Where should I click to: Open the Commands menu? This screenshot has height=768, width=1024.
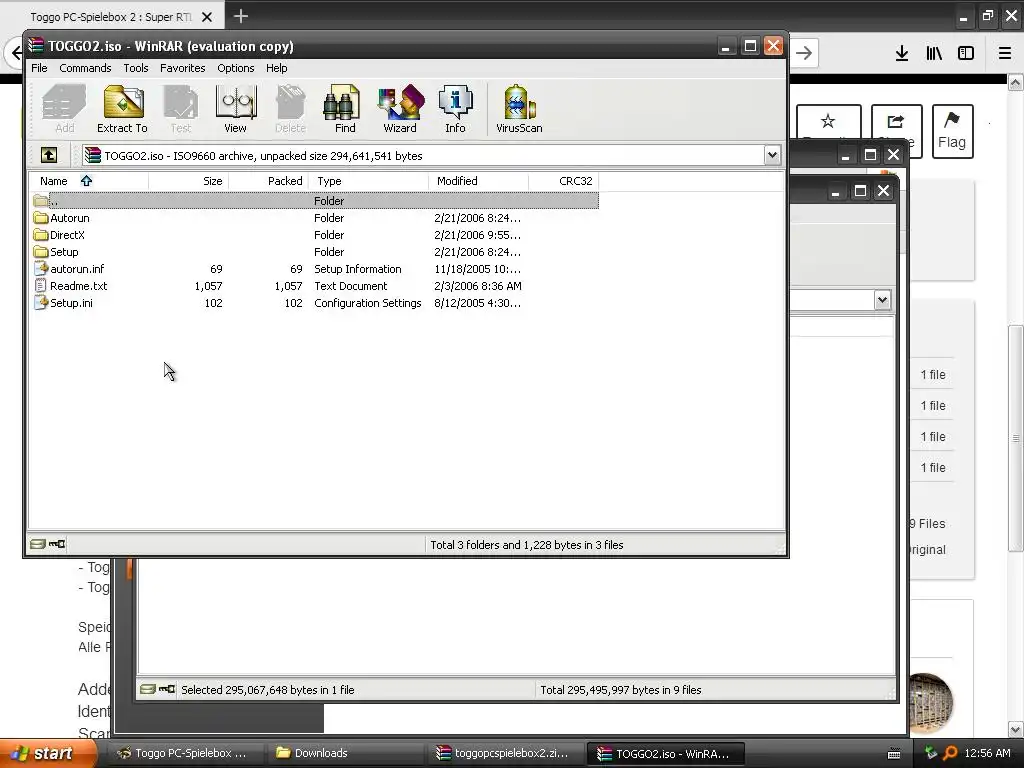click(85, 68)
